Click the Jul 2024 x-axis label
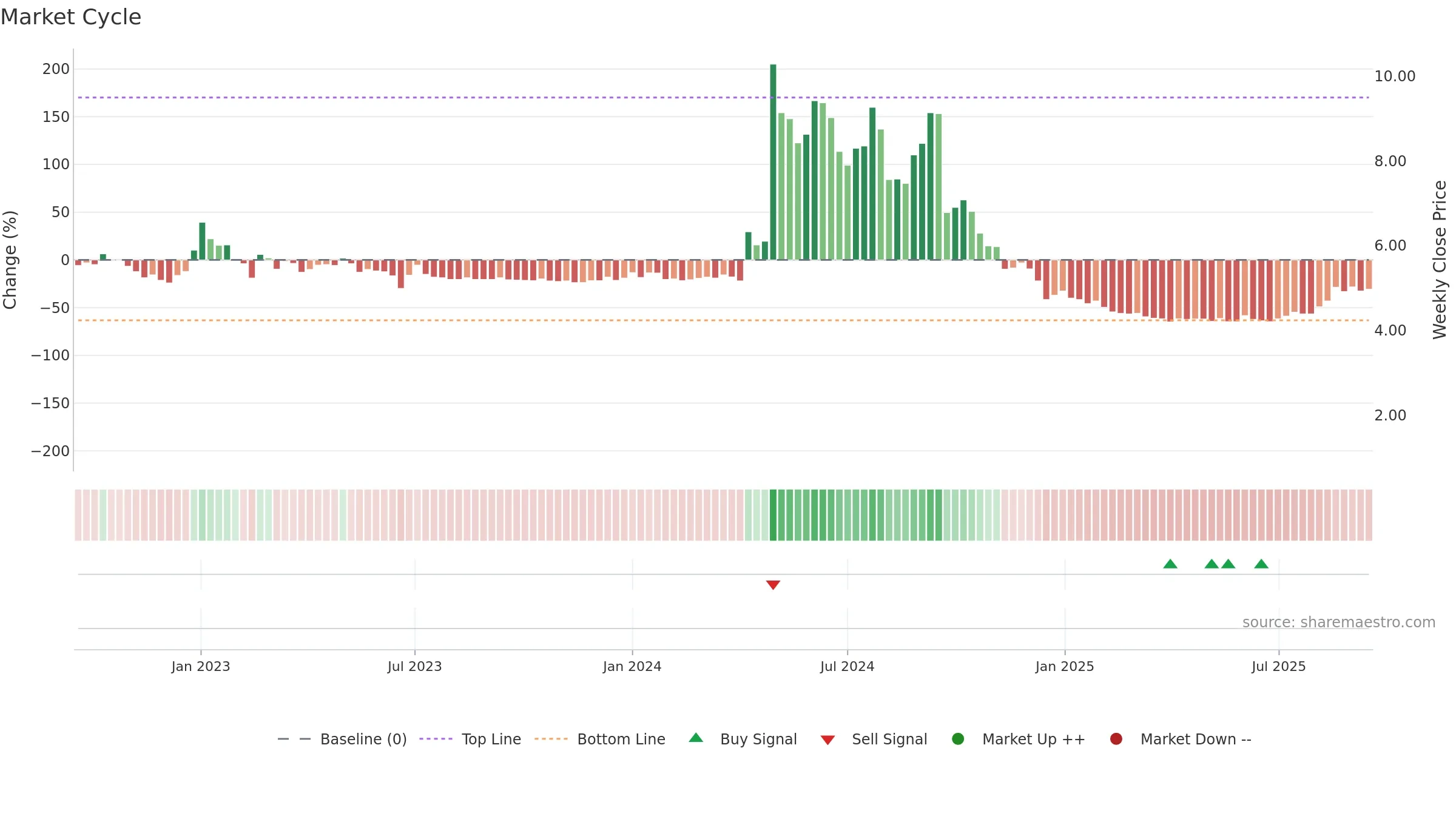The width and height of the screenshot is (1456, 819). coord(848,667)
